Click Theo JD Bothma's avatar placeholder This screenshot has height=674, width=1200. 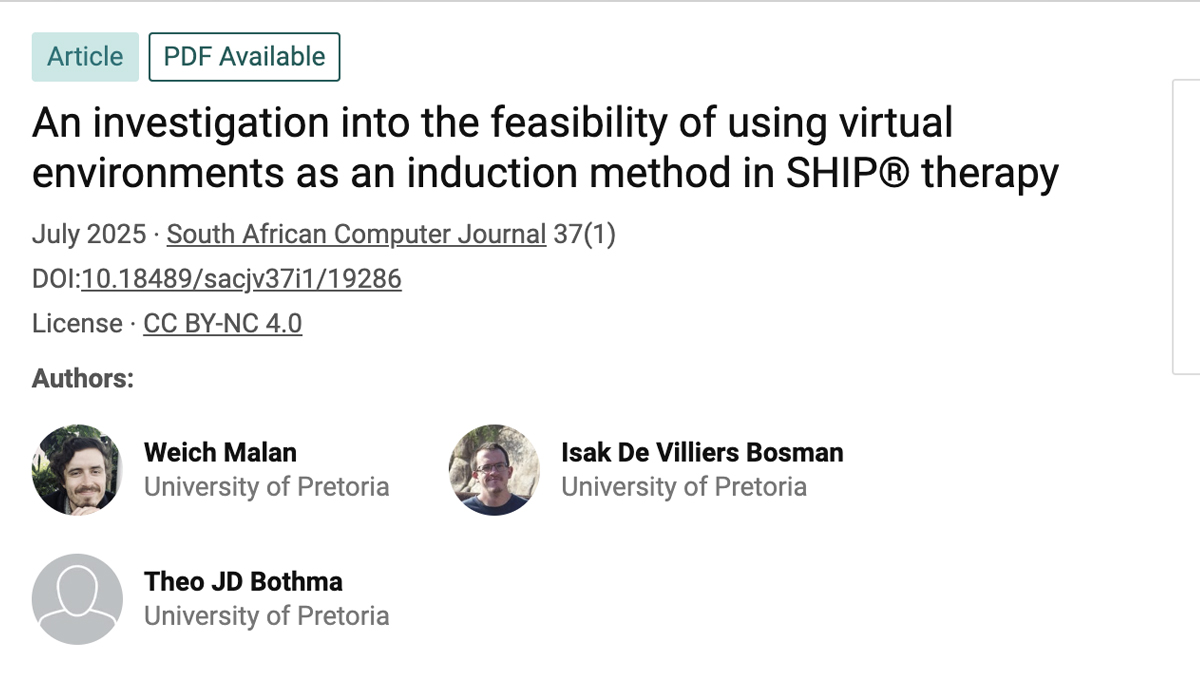coord(77,599)
